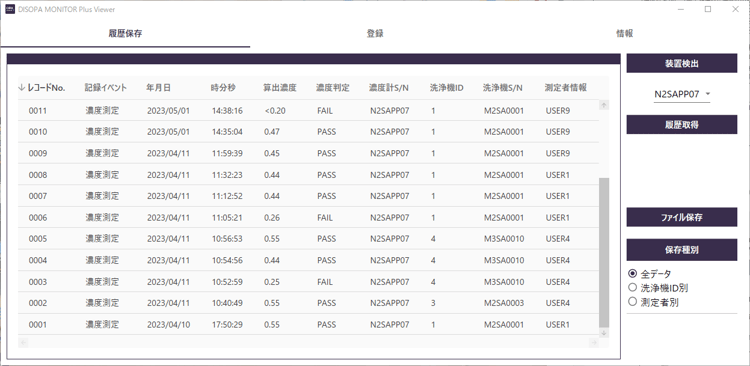Select the 洗浄機ID別 radio button
750x366 pixels.
(x=633, y=288)
